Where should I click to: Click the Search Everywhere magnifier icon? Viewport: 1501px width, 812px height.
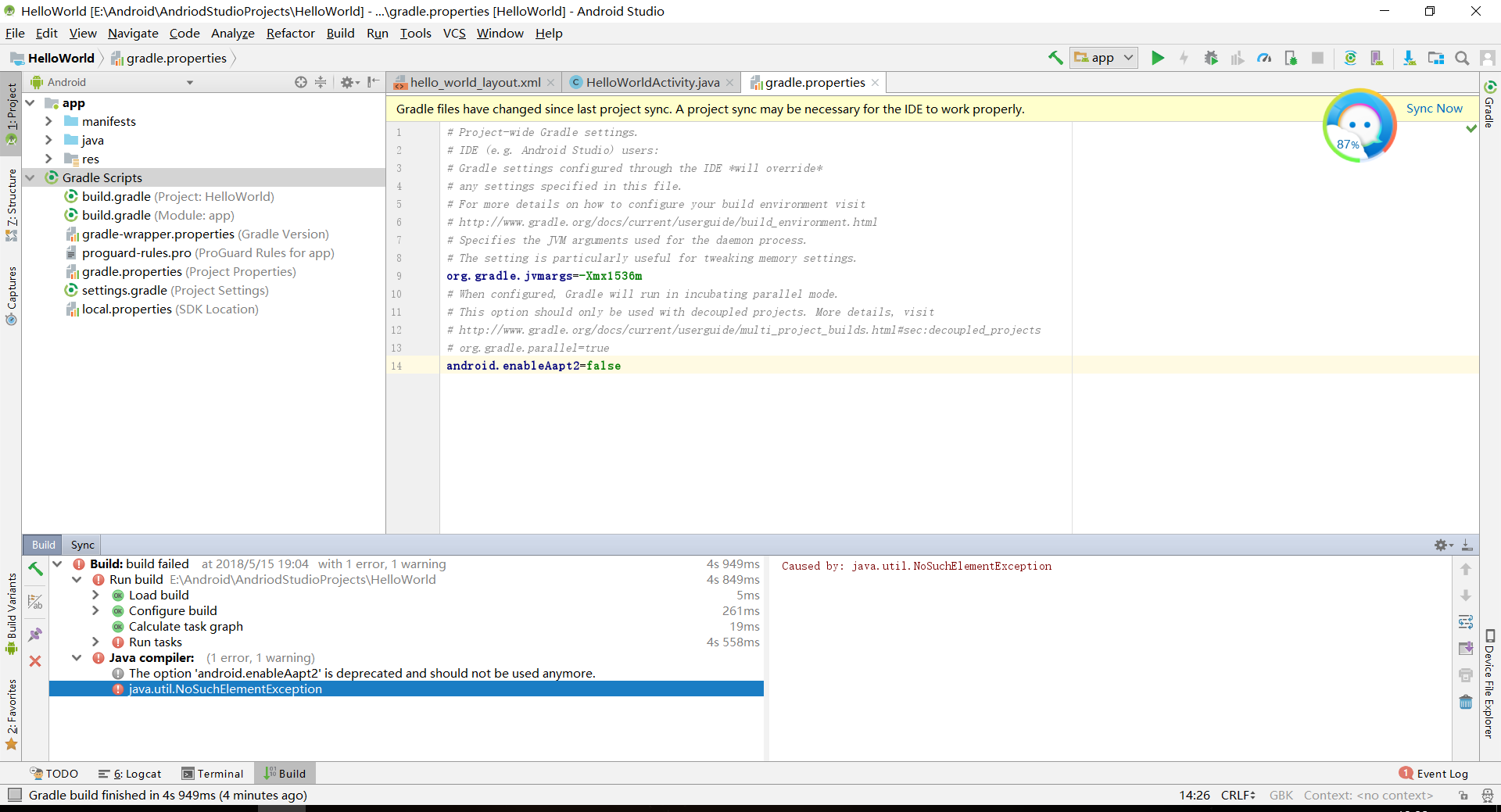point(1462,58)
